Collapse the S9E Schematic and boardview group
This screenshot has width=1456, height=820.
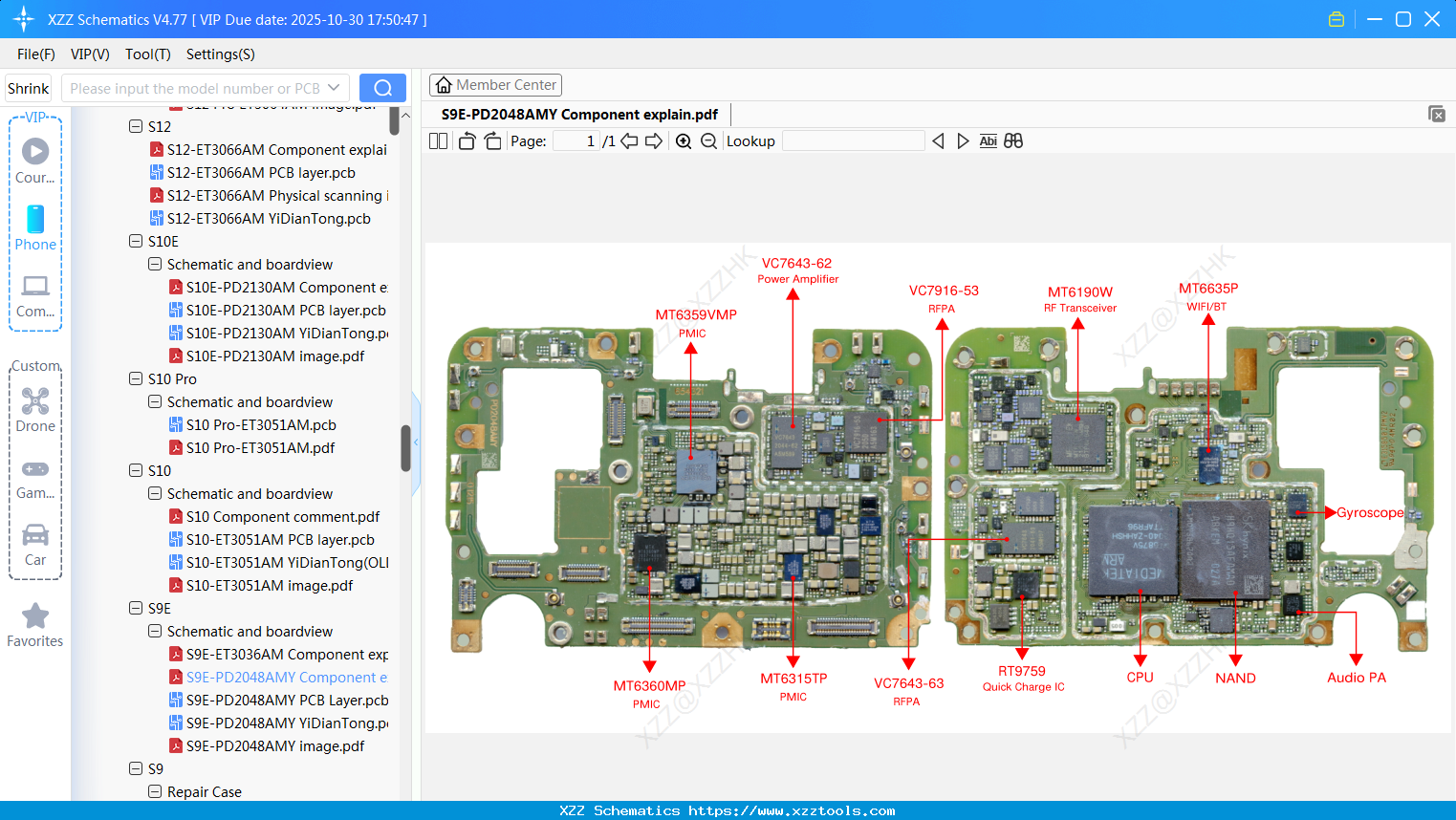(x=155, y=631)
